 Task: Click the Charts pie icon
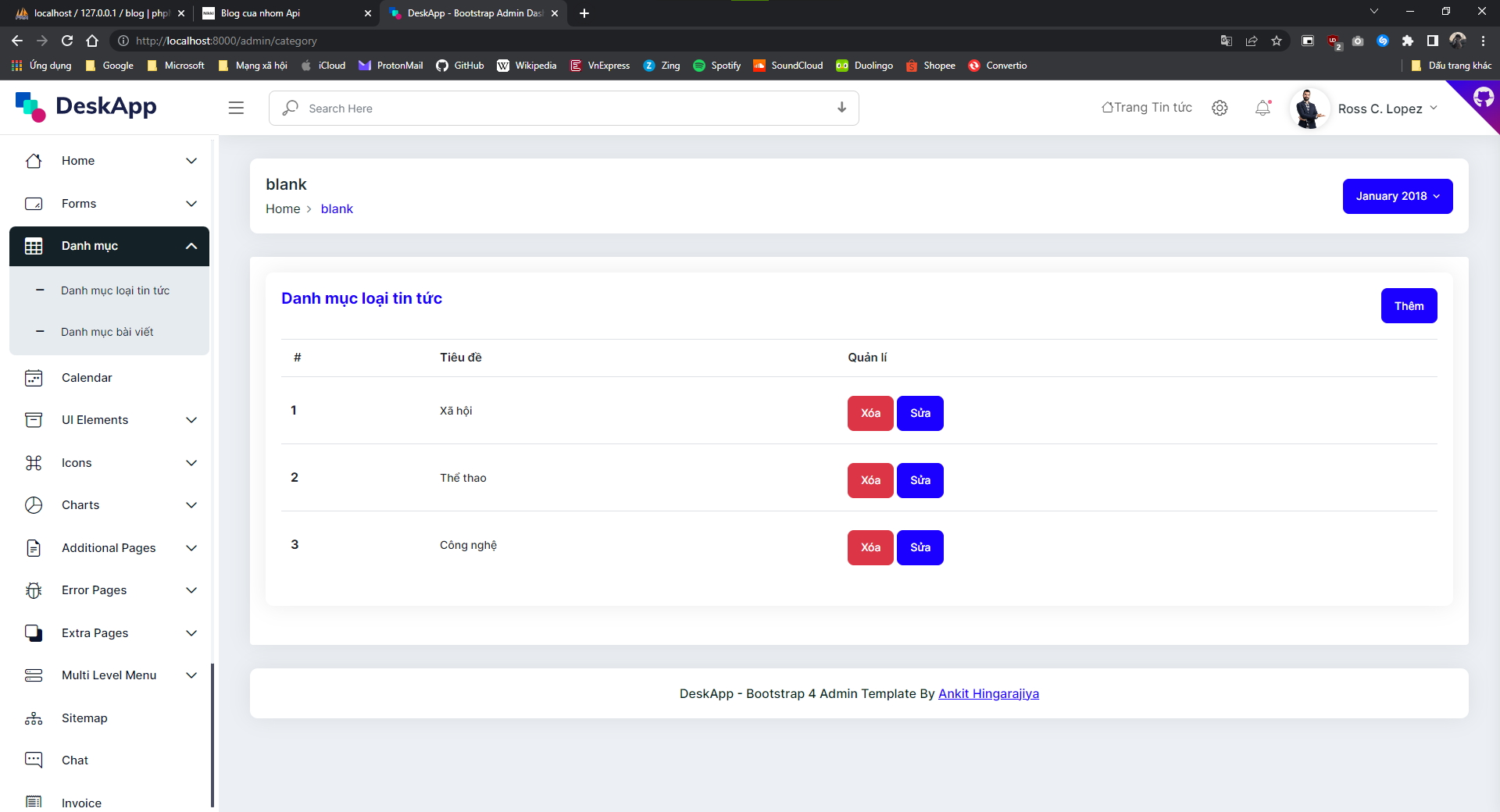pyautogui.click(x=34, y=505)
